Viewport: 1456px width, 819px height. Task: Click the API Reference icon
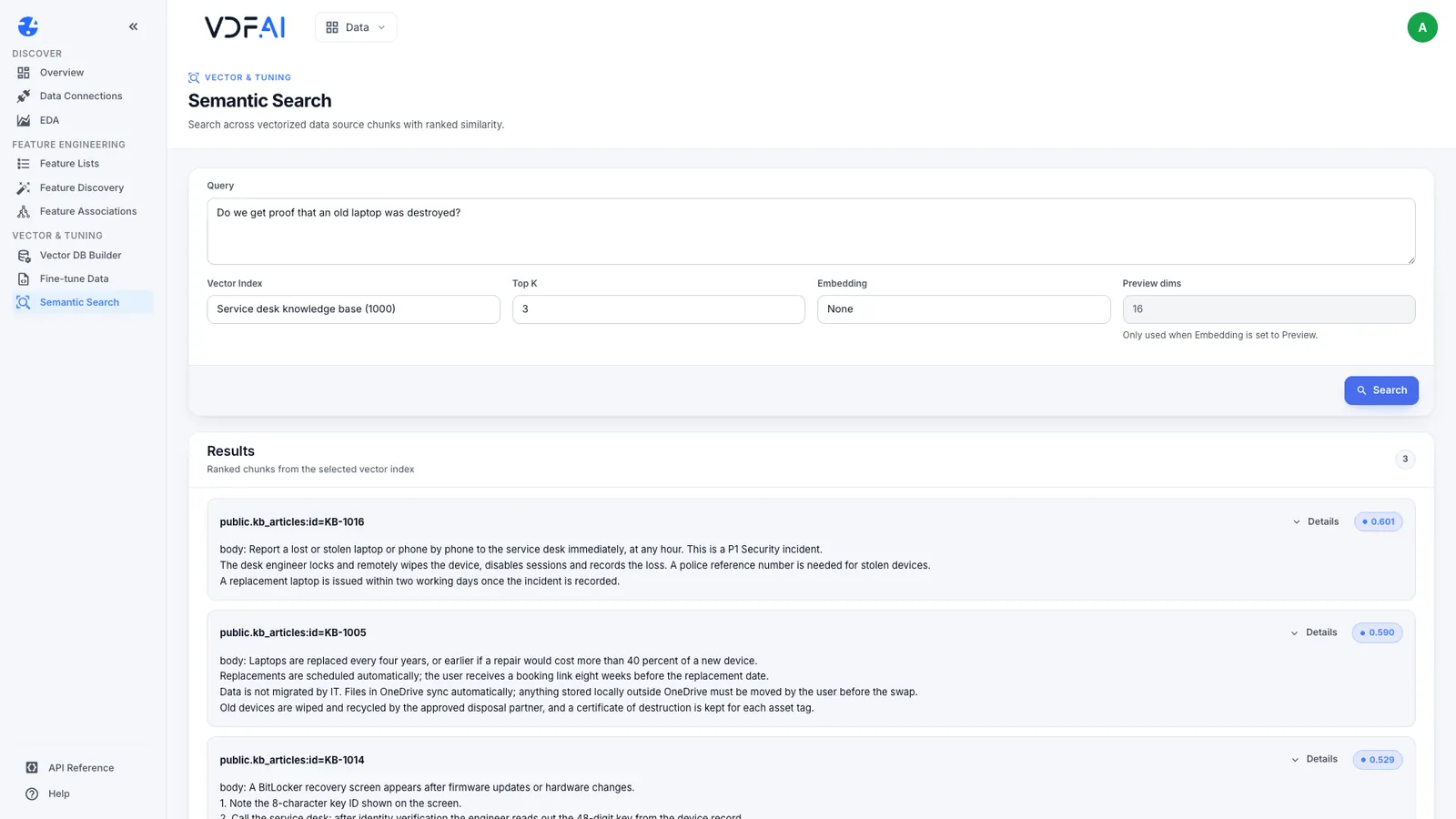pyautogui.click(x=32, y=768)
